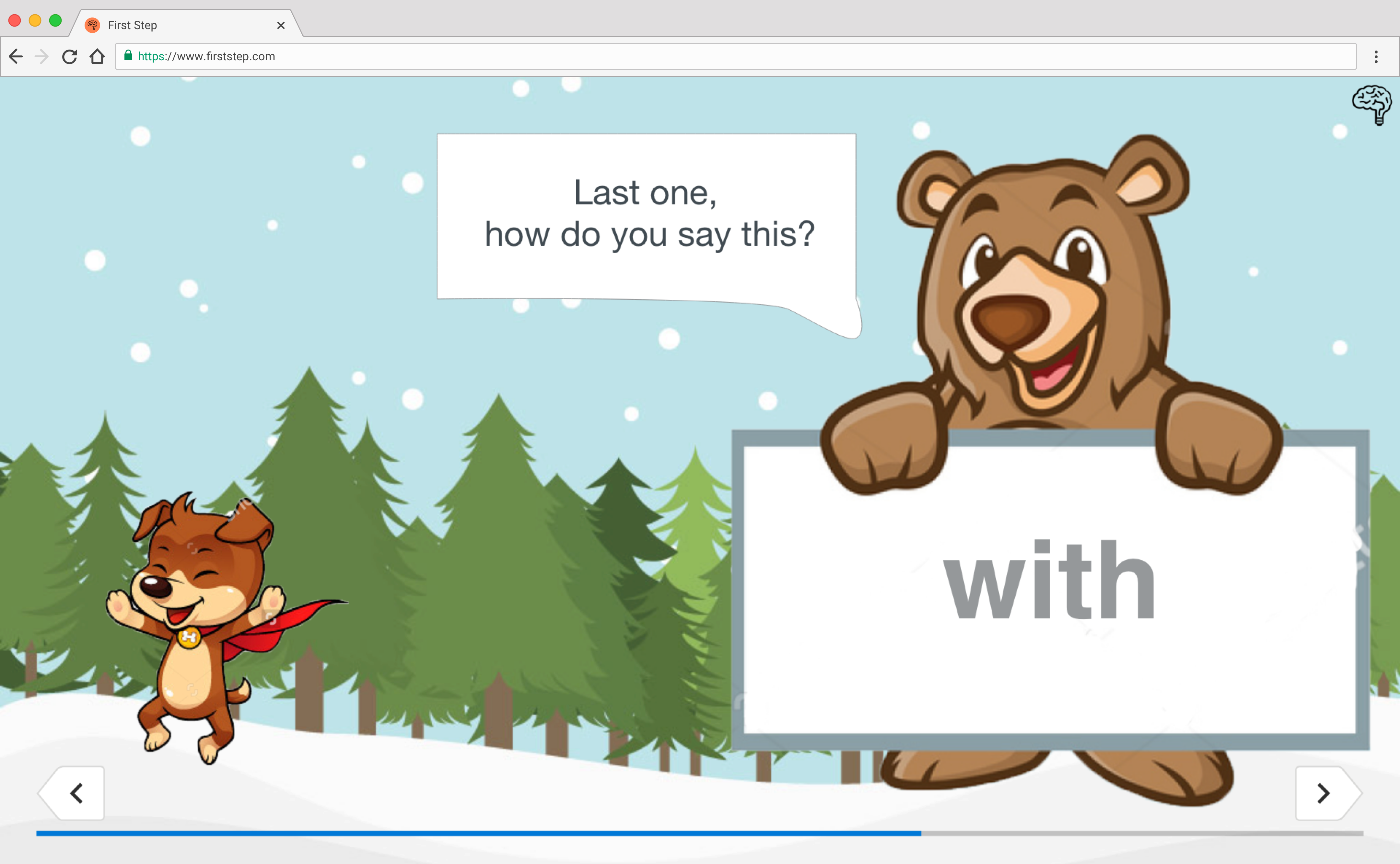This screenshot has width=1400, height=864.
Task: Click the green secure padlock icon
Action: pos(128,55)
